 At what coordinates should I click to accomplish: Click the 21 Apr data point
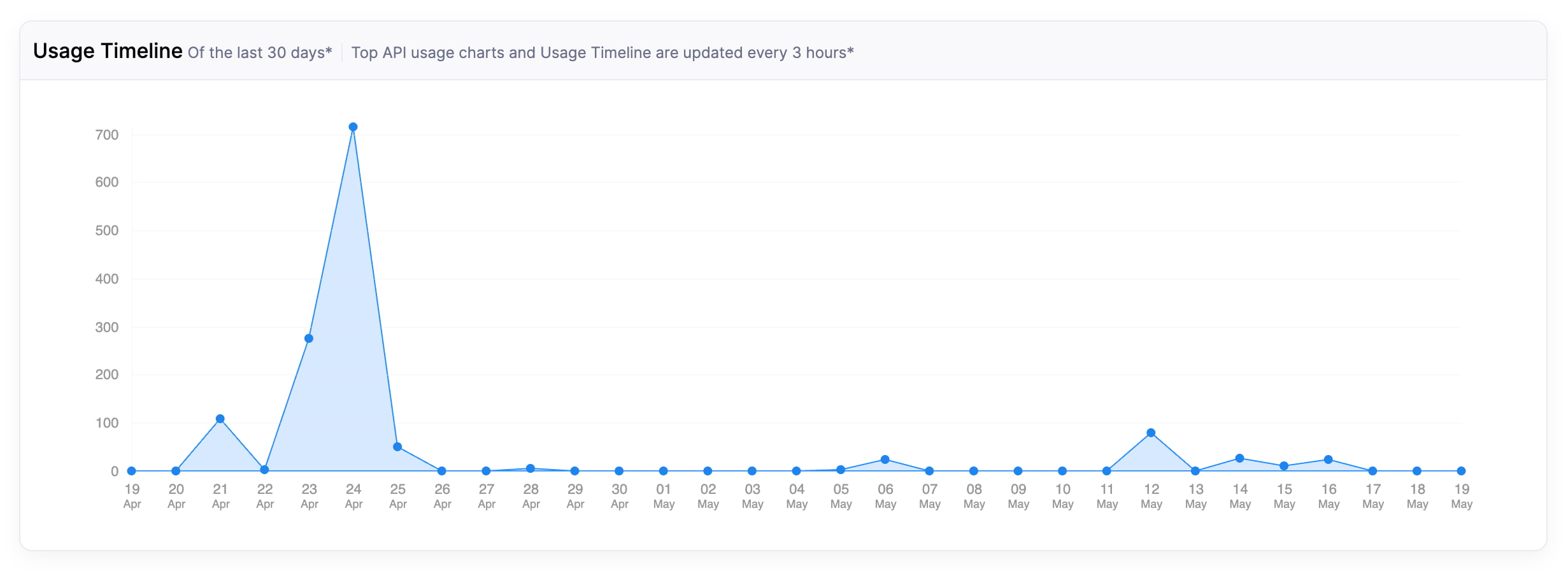point(220,419)
